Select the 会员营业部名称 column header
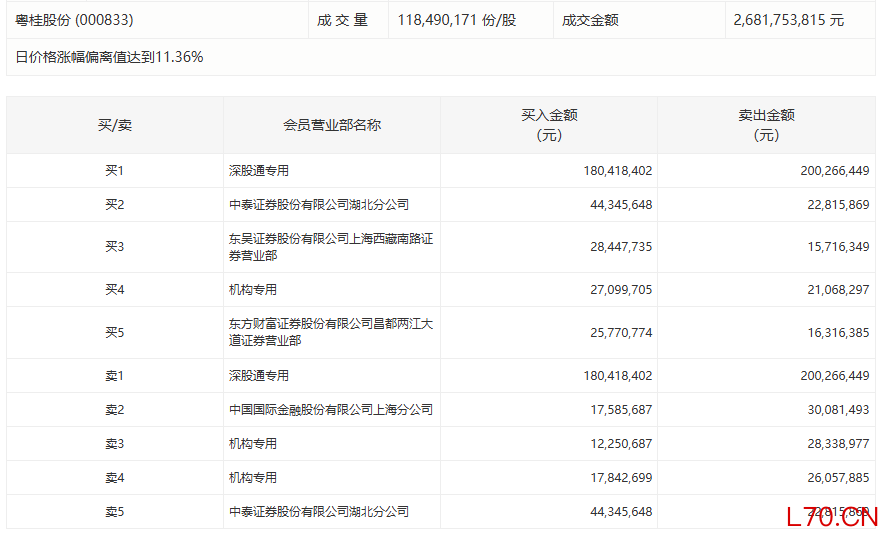The width and height of the screenshot is (882, 537). click(331, 125)
